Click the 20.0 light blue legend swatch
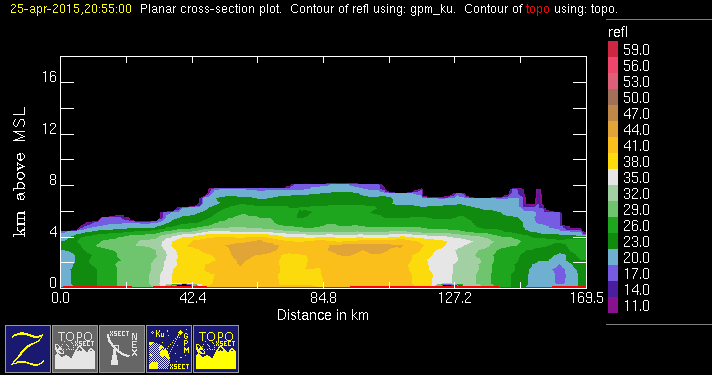Image resolution: width=712 pixels, height=375 pixels. pyautogui.click(x=613, y=257)
